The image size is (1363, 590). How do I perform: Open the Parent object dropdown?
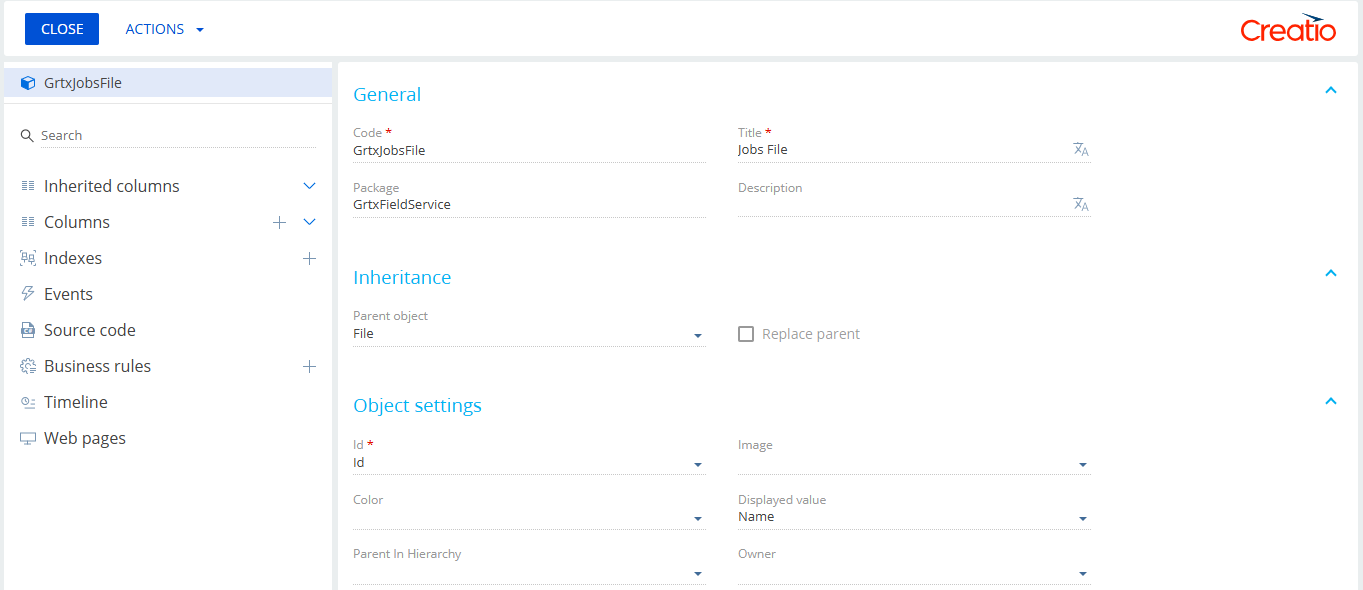(x=698, y=335)
